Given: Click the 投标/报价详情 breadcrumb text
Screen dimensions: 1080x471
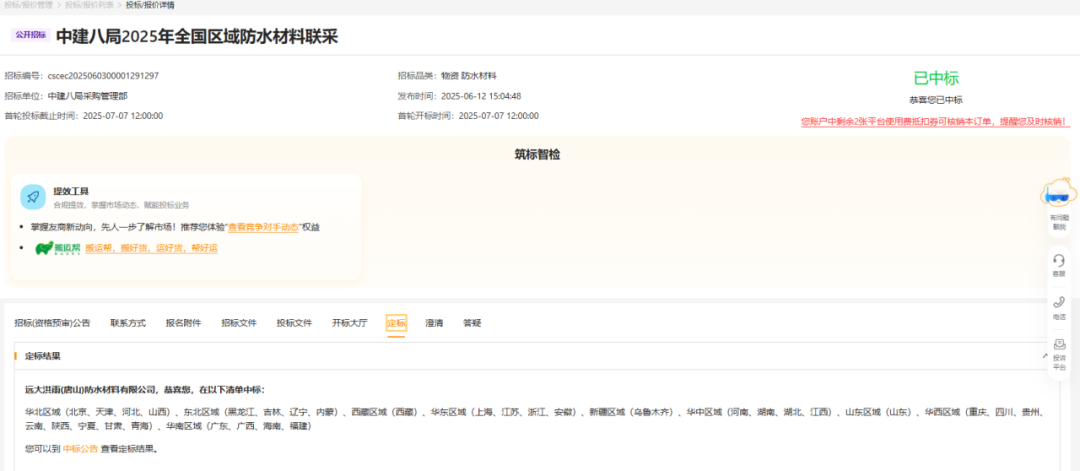Looking at the screenshot, I should pos(150,5).
